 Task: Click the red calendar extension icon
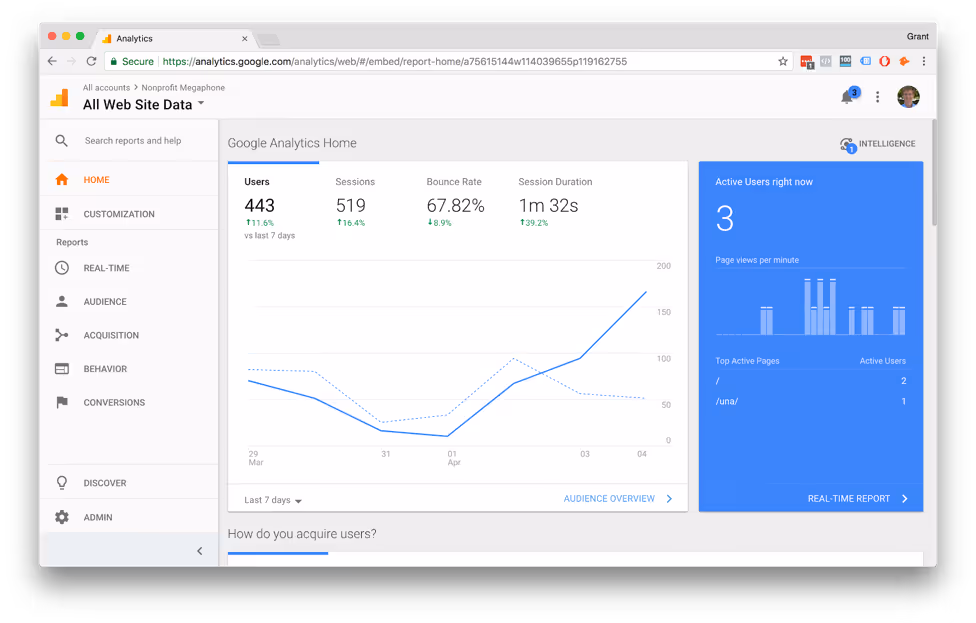point(807,62)
